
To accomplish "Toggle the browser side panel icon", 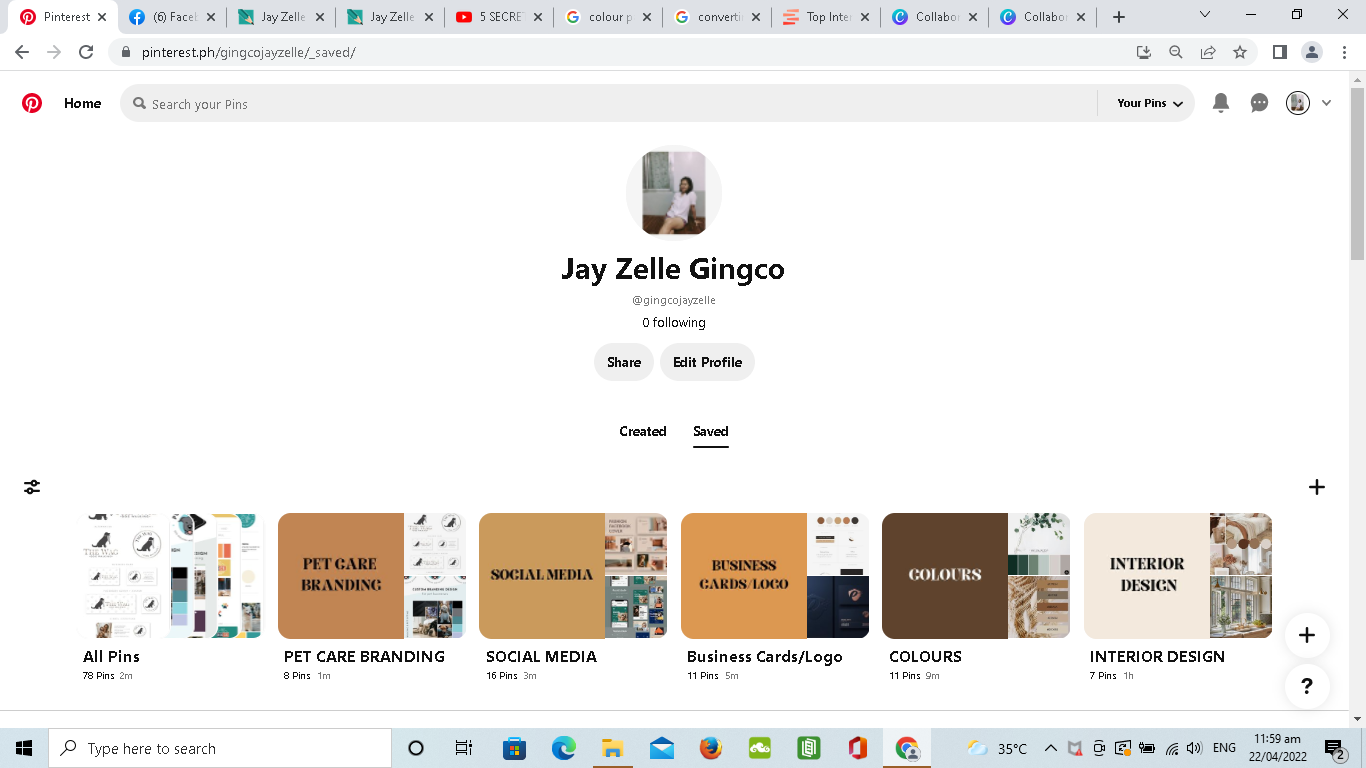I will coord(1279,52).
